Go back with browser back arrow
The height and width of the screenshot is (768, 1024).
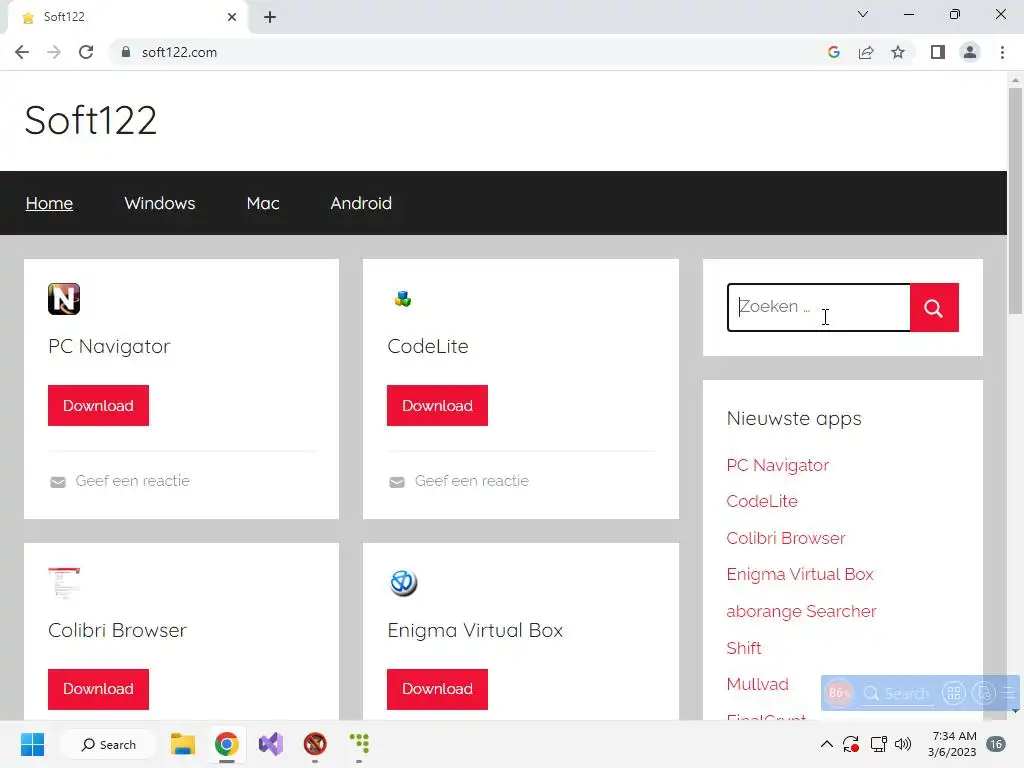(x=22, y=52)
